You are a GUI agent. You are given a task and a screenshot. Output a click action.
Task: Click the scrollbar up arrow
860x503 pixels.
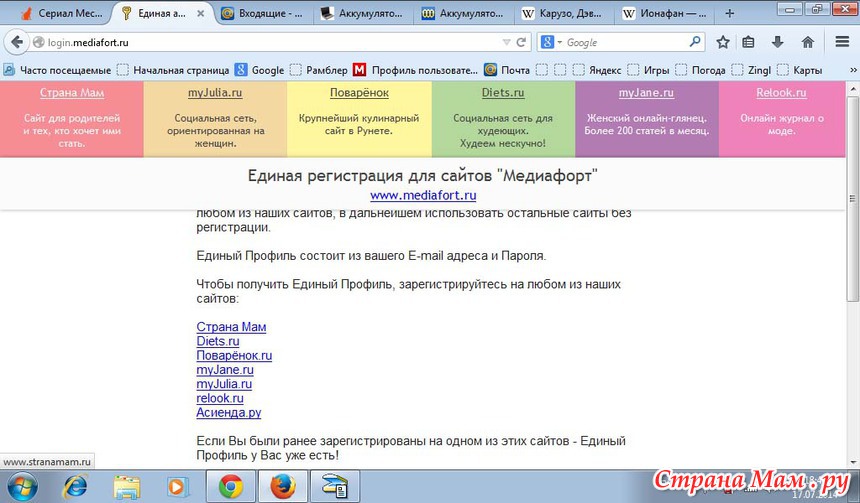[853, 88]
